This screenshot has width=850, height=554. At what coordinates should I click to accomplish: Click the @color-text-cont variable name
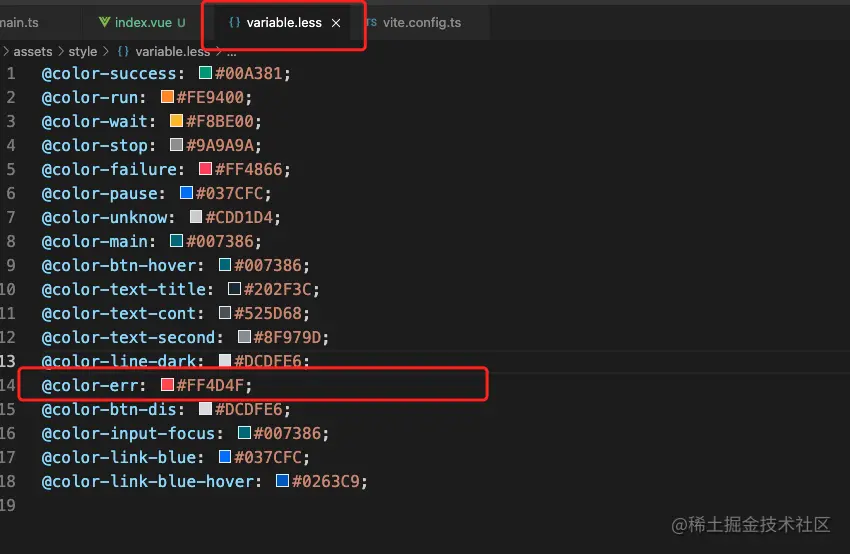[119, 313]
